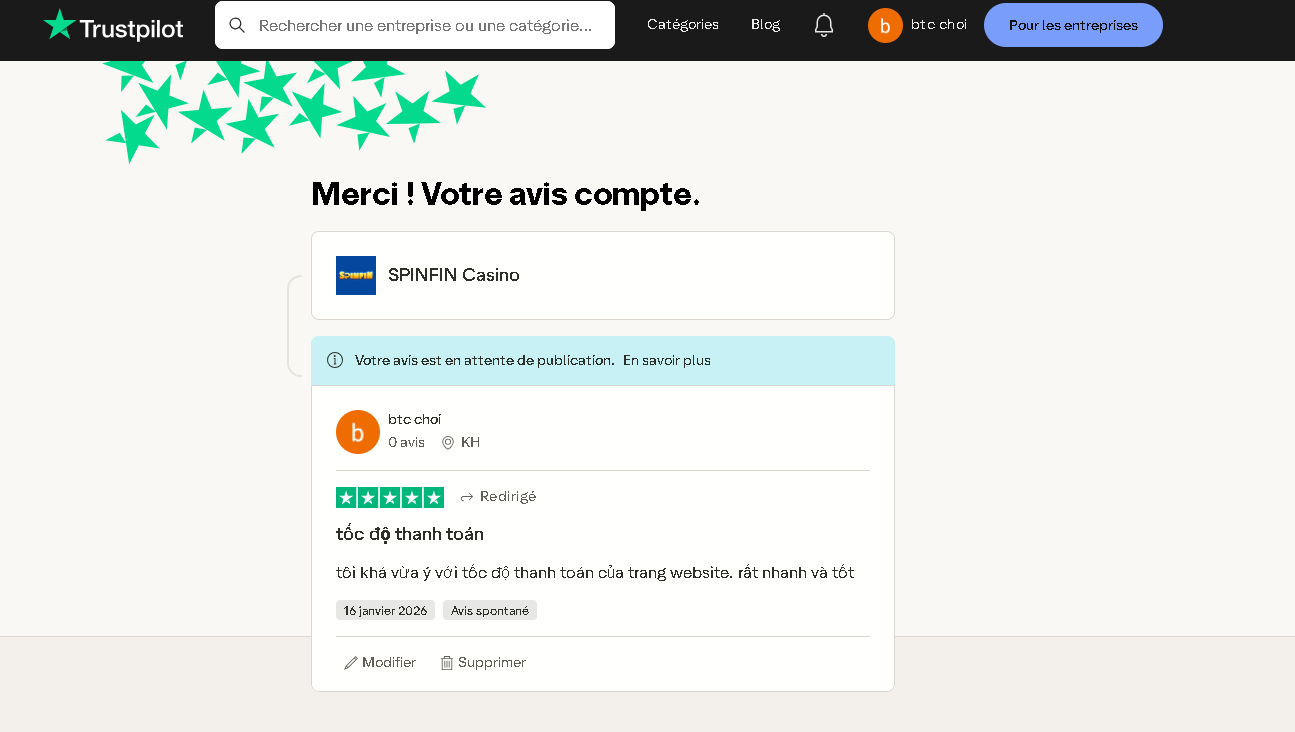Click the reviewer's orange avatar
The image size is (1295, 732).
pyautogui.click(x=358, y=432)
